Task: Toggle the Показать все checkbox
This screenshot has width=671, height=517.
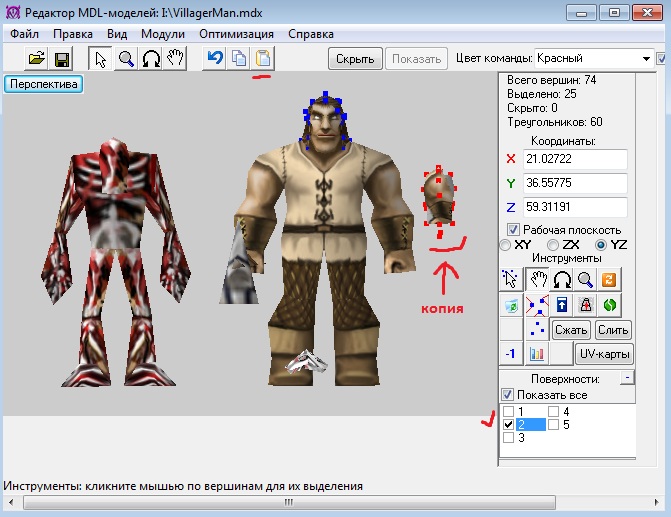Action: pos(508,395)
